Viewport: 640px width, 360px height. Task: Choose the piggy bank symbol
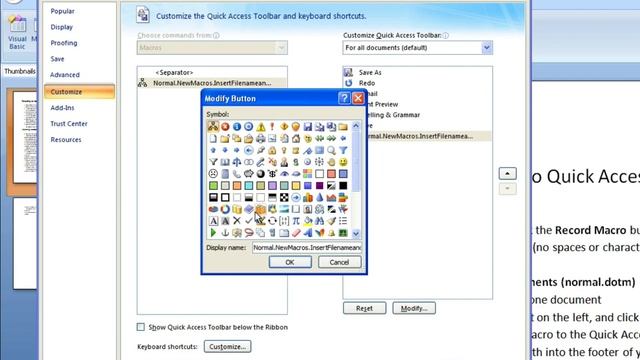[x=249, y=174]
